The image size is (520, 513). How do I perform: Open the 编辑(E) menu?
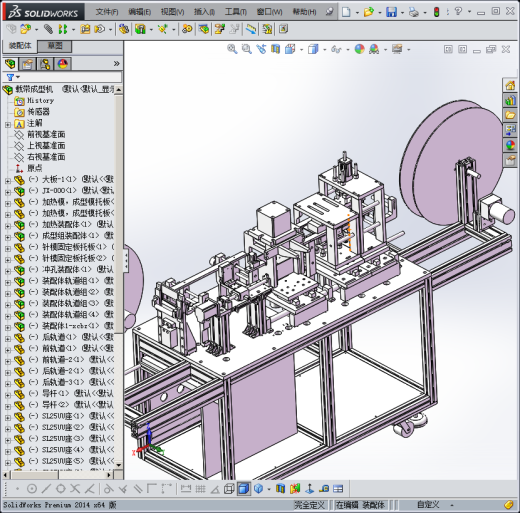coord(139,12)
